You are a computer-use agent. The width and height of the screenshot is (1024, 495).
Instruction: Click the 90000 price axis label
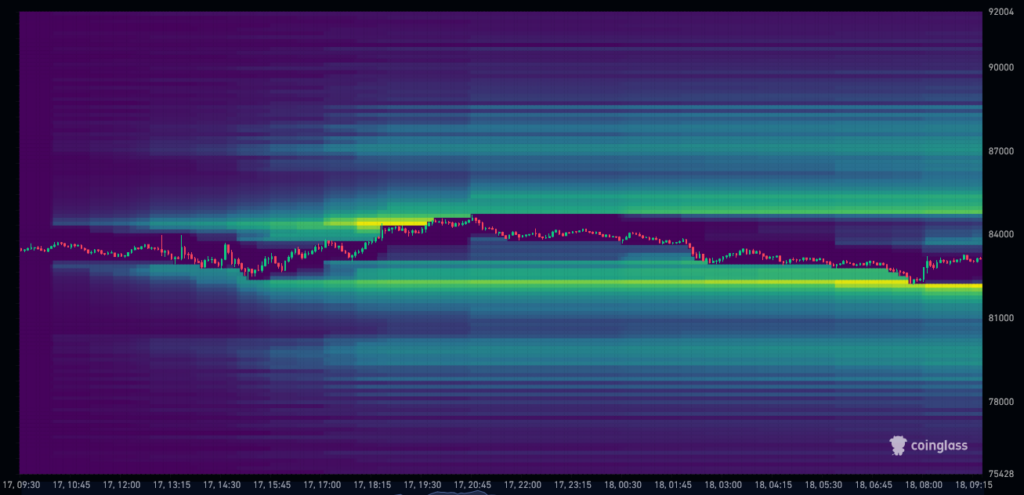pos(1000,67)
